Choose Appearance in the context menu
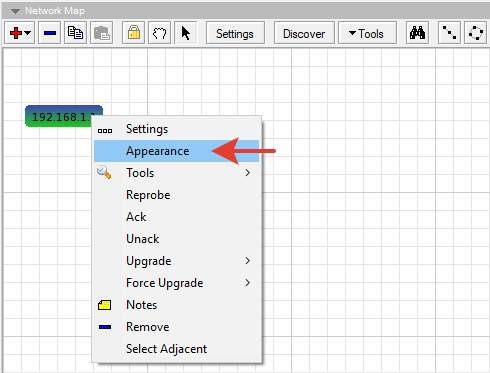 pyautogui.click(x=177, y=151)
